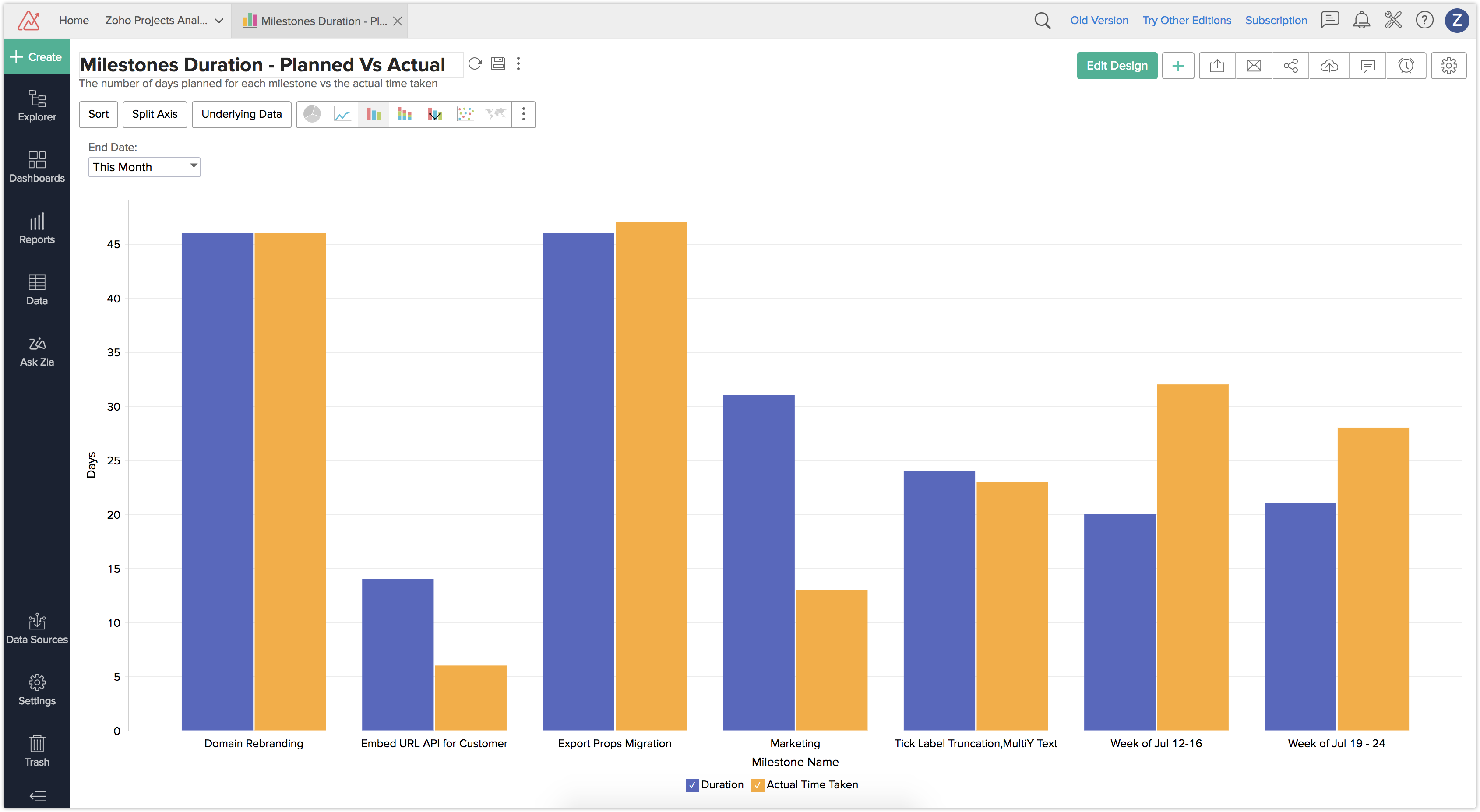Click the Old Version link
1480x812 pixels.
pyautogui.click(x=1099, y=21)
